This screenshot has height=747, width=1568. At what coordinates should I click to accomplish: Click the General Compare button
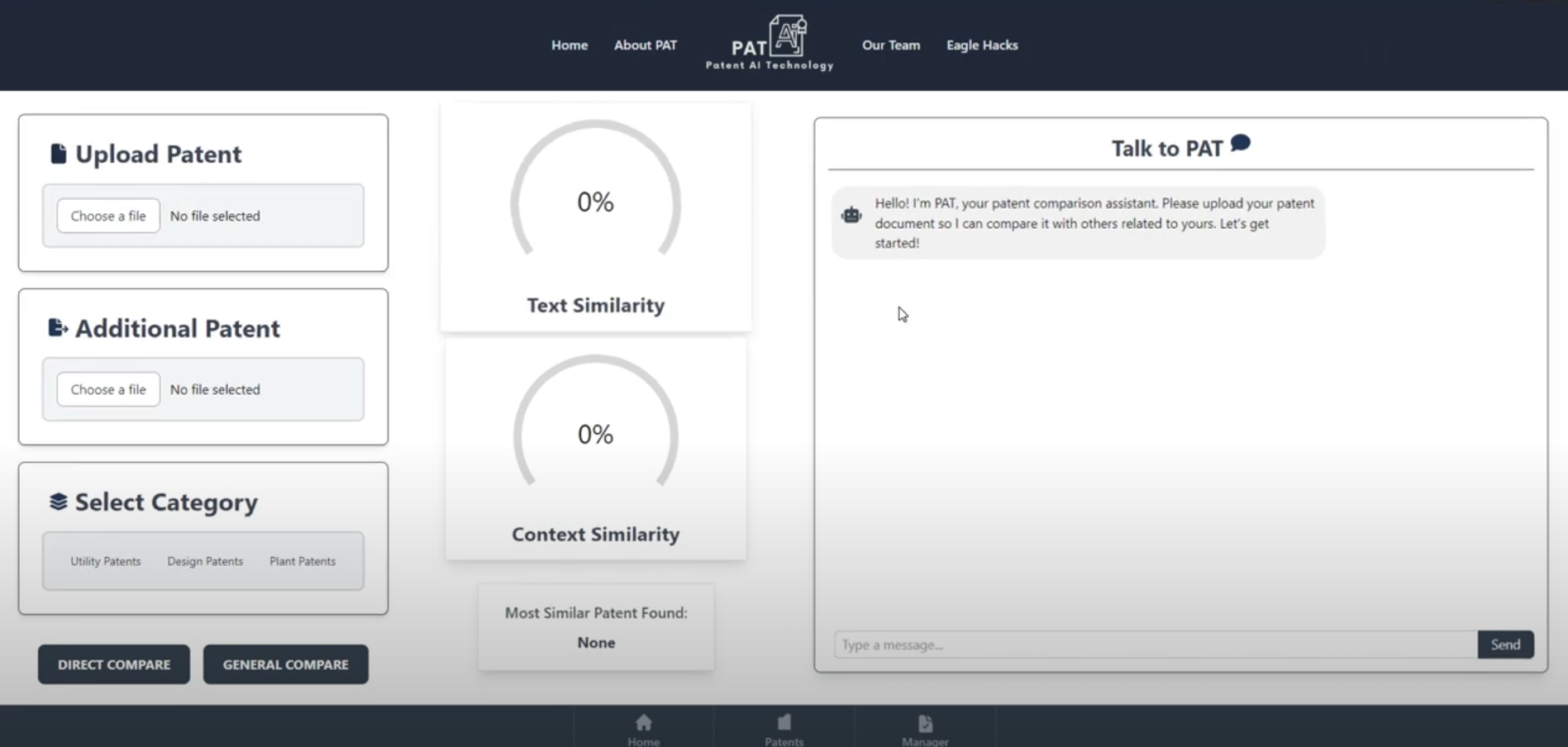coord(286,664)
